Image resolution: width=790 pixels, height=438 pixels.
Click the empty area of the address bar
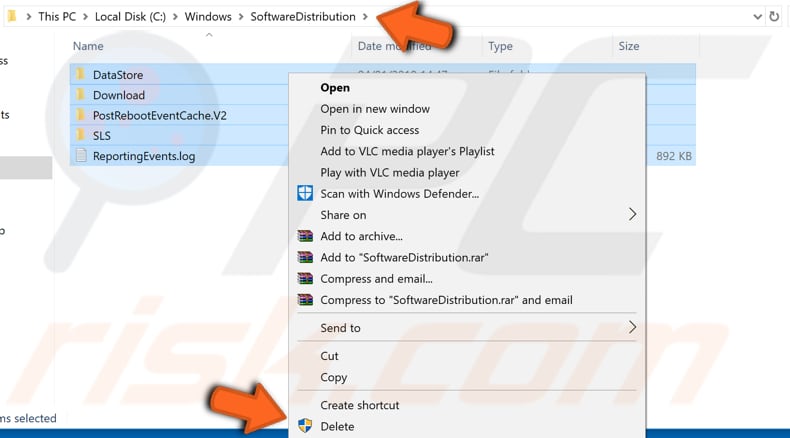(600, 17)
